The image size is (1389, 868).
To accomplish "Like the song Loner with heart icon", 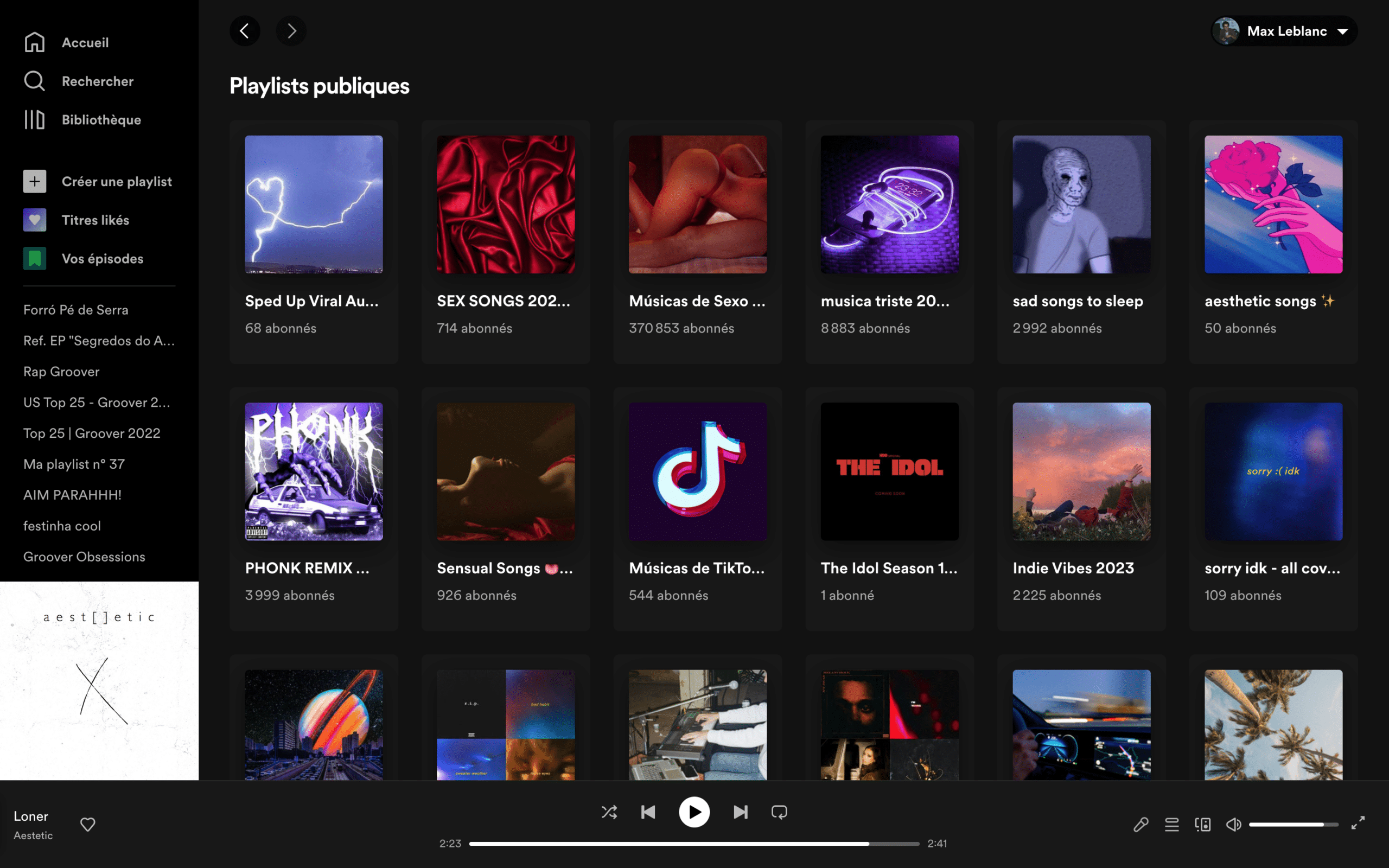I will coord(88,825).
